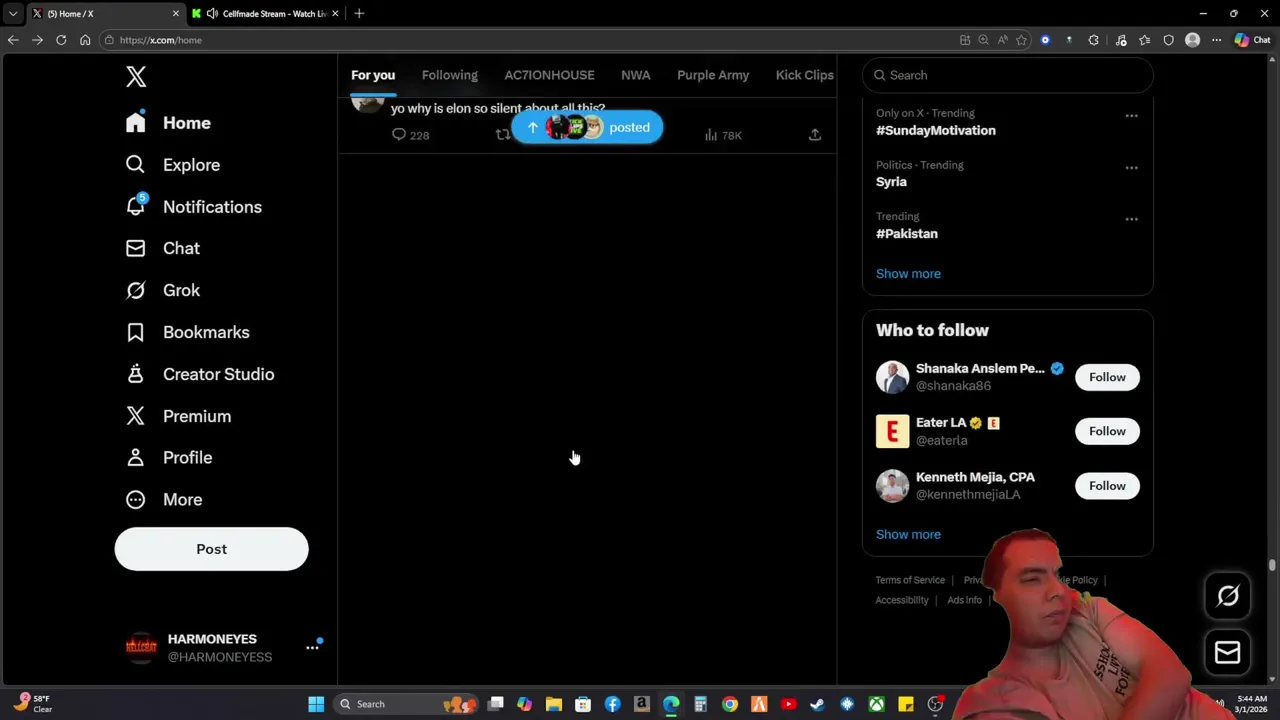Switch to the AC7IONHOUSE tab
This screenshot has width=1280, height=720.
pyautogui.click(x=549, y=75)
